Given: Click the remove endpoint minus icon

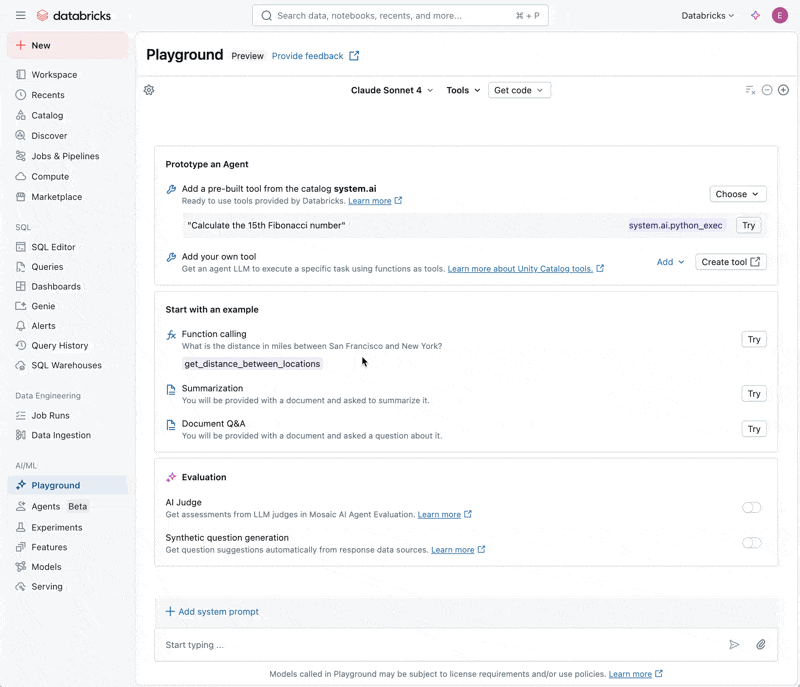Looking at the screenshot, I should point(767,90).
